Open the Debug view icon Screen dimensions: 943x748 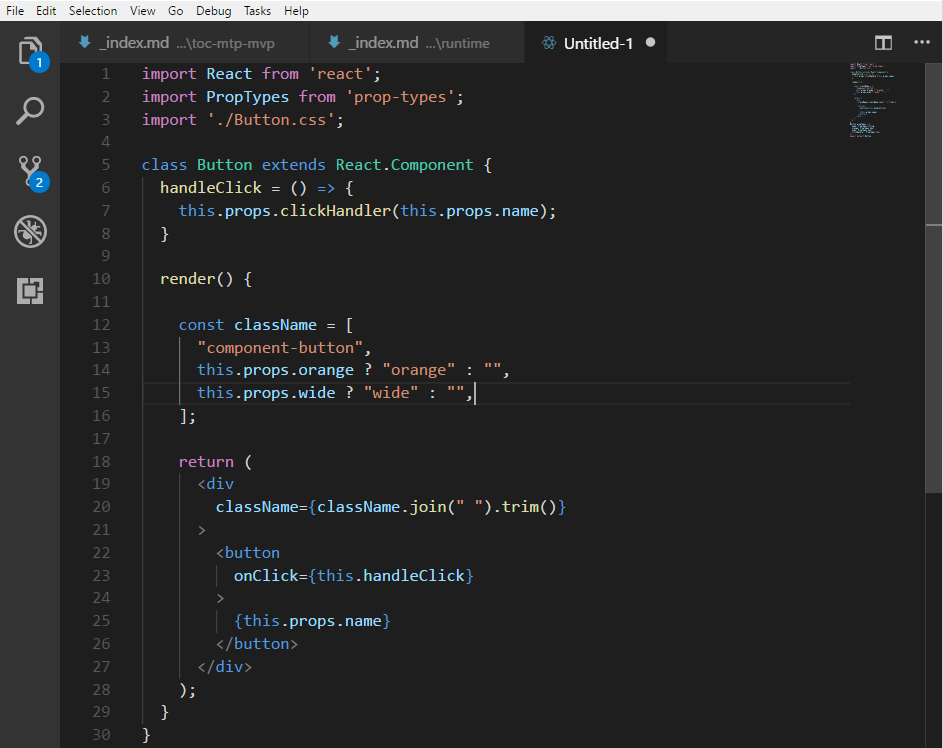click(x=30, y=232)
